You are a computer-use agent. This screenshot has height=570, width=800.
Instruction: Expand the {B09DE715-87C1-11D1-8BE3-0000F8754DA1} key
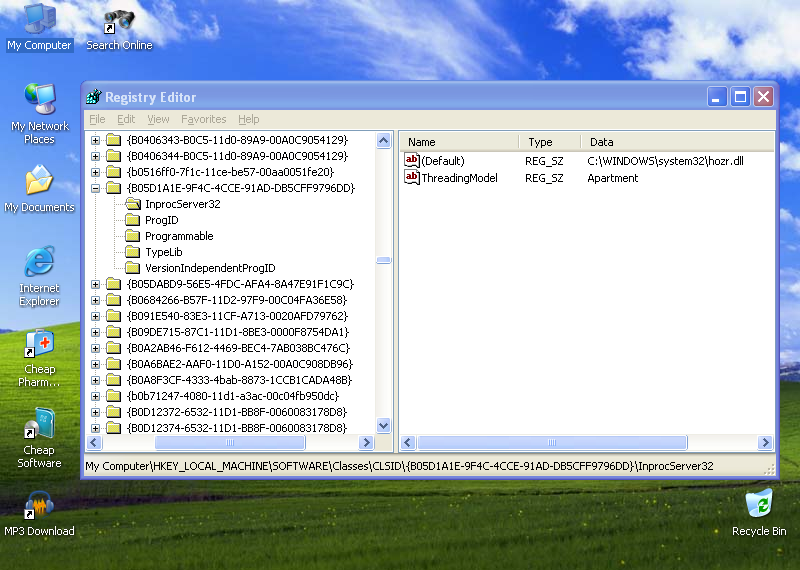[95, 332]
